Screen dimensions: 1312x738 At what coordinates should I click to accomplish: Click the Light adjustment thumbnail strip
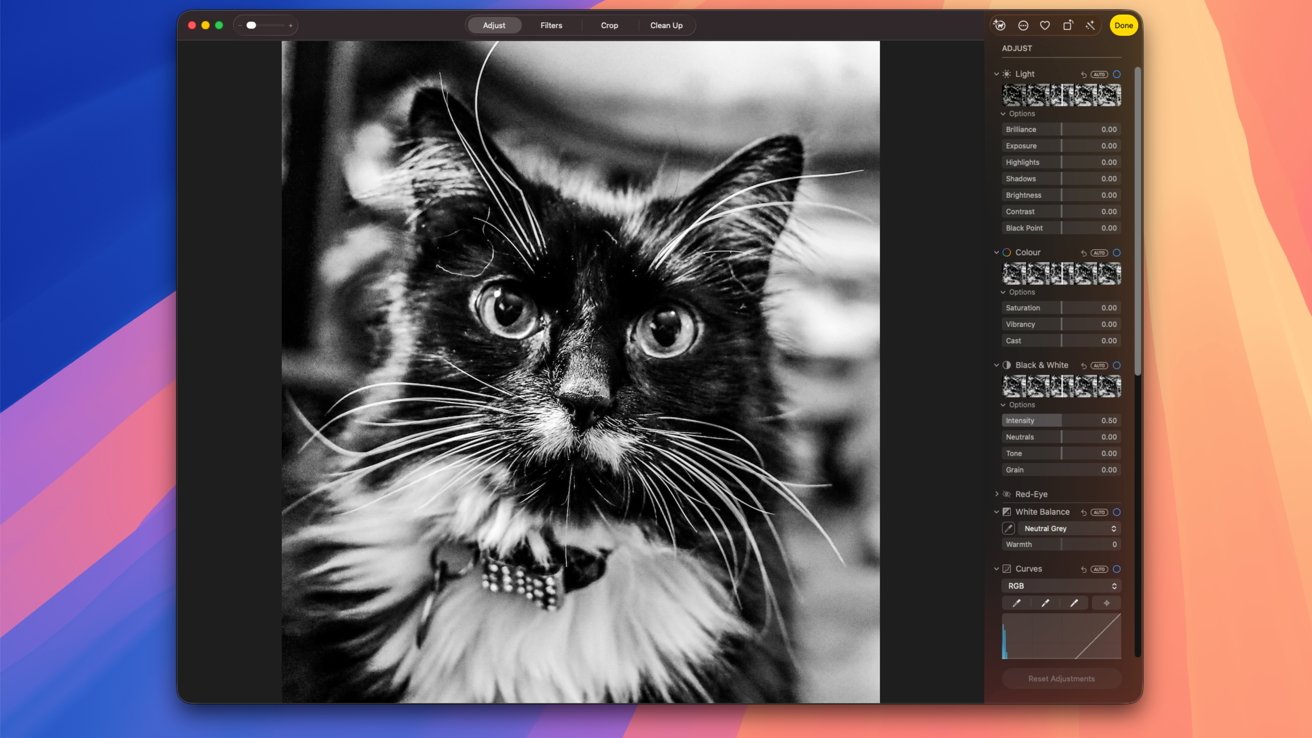click(1061, 95)
